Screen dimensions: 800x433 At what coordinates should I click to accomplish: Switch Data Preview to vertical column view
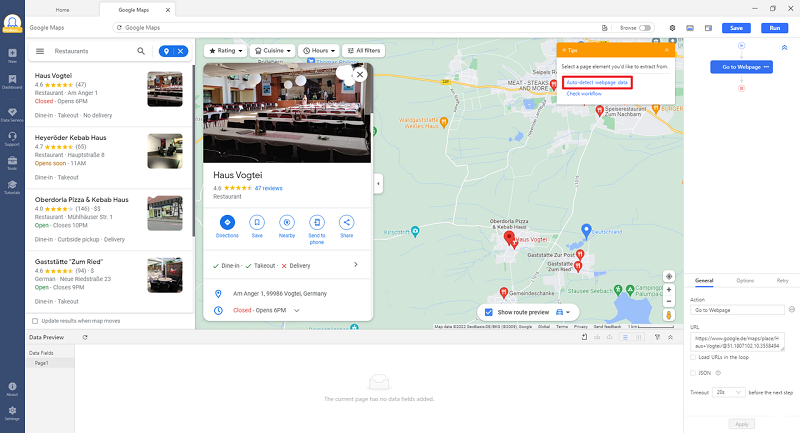point(638,337)
